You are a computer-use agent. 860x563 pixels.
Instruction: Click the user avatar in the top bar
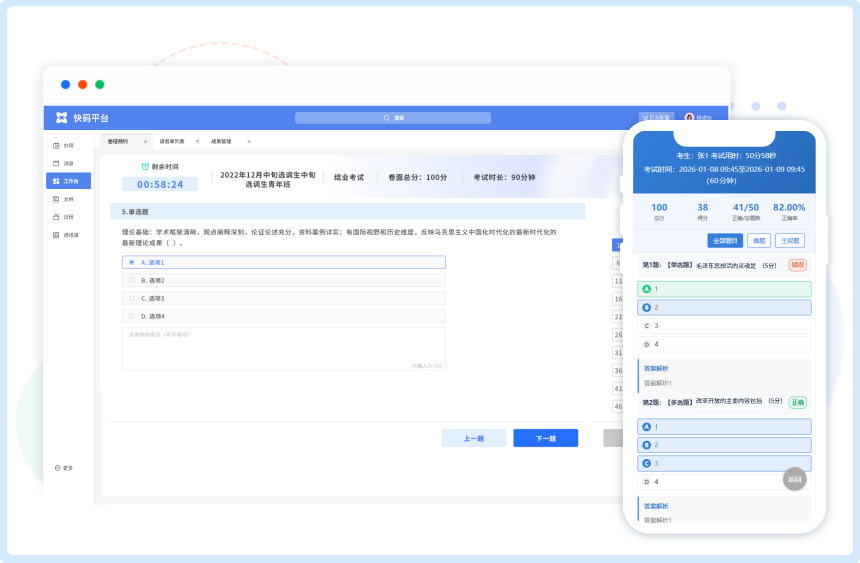pyautogui.click(x=689, y=118)
